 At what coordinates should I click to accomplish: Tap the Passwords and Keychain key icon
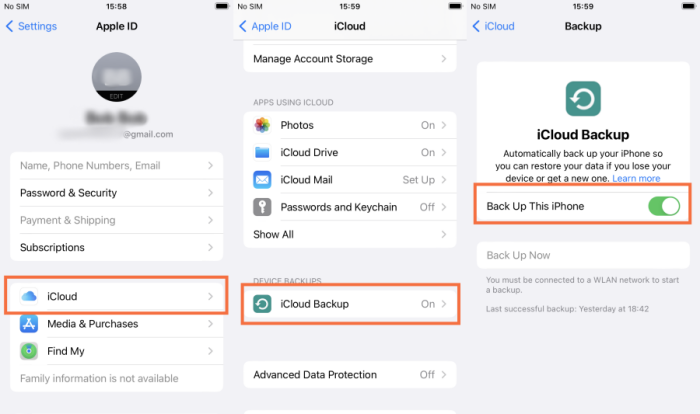click(262, 207)
